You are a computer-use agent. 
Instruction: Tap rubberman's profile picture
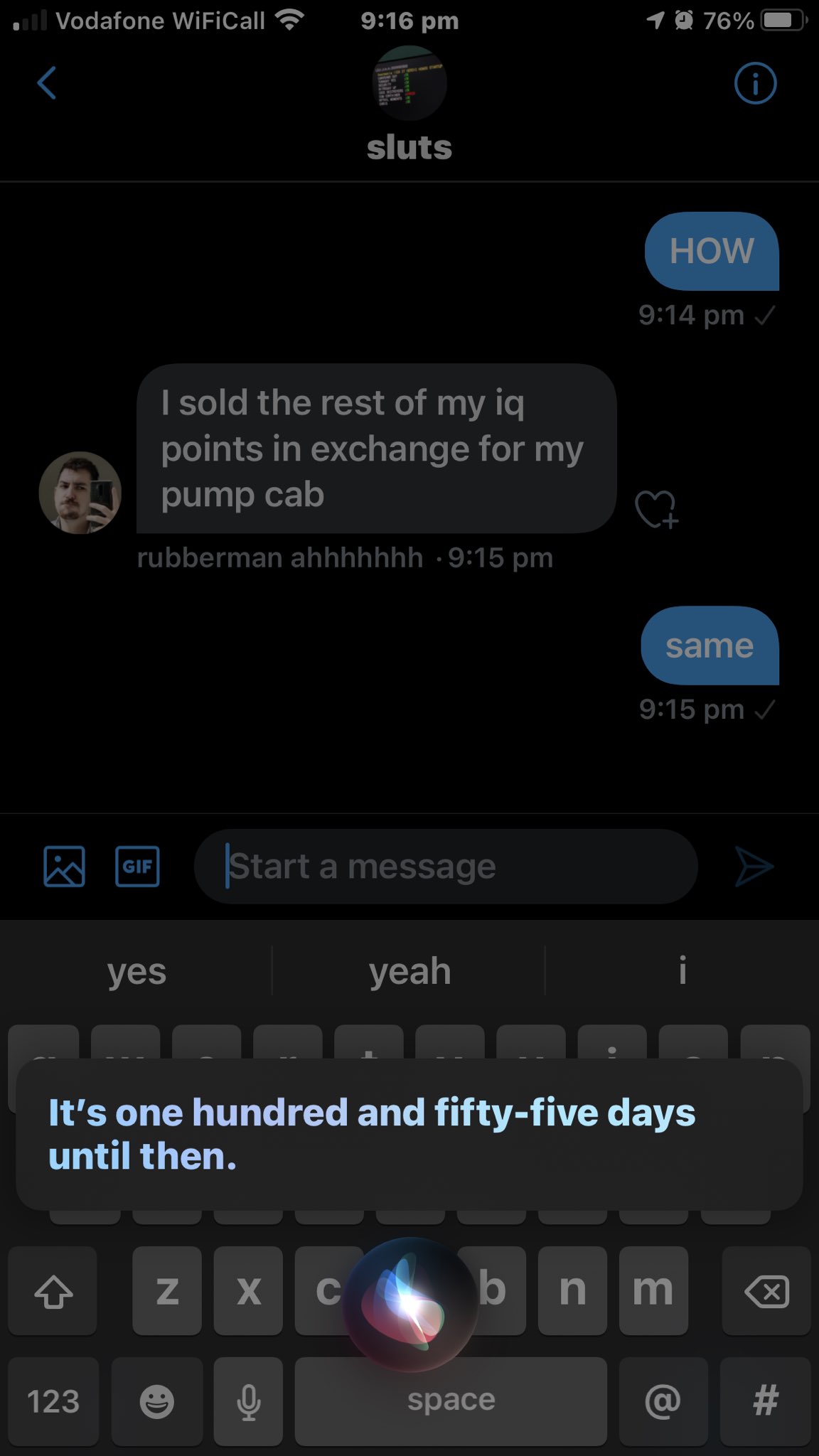[80, 492]
